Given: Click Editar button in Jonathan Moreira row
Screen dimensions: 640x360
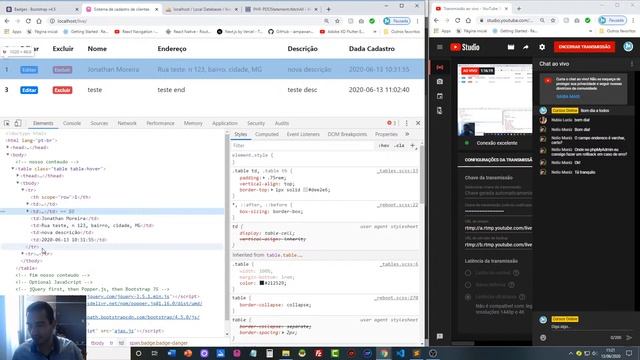Looking at the screenshot, I should [29, 70].
